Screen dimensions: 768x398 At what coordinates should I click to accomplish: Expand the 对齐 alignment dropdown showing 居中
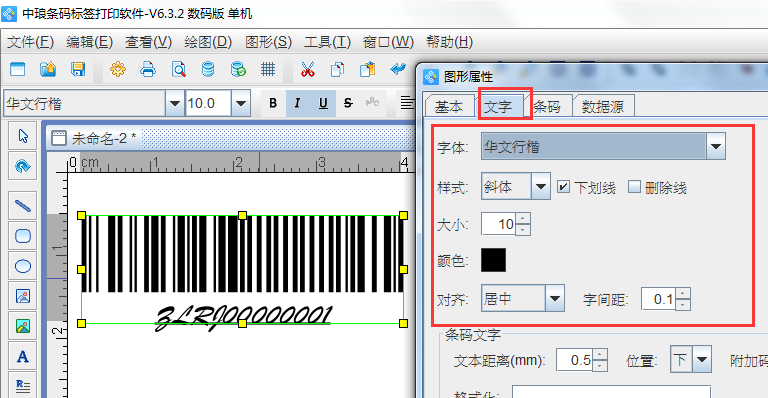pos(554,298)
